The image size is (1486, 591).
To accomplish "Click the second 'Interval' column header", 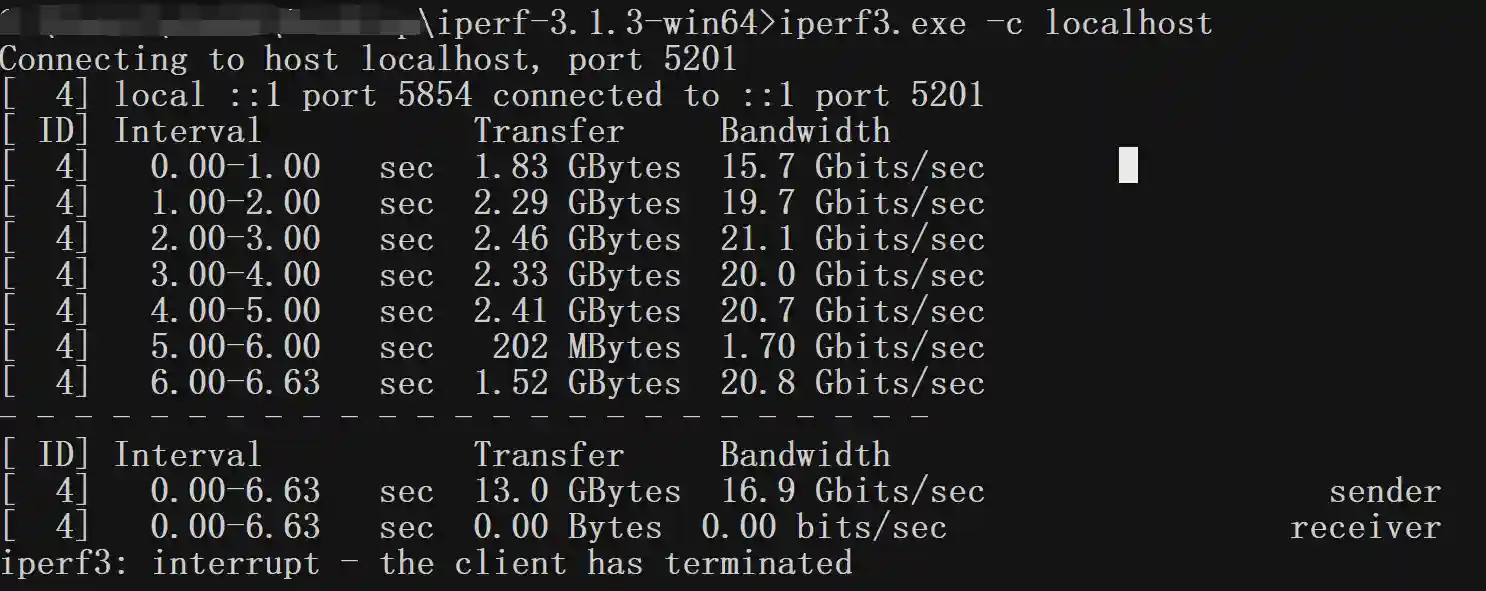I will [187, 455].
